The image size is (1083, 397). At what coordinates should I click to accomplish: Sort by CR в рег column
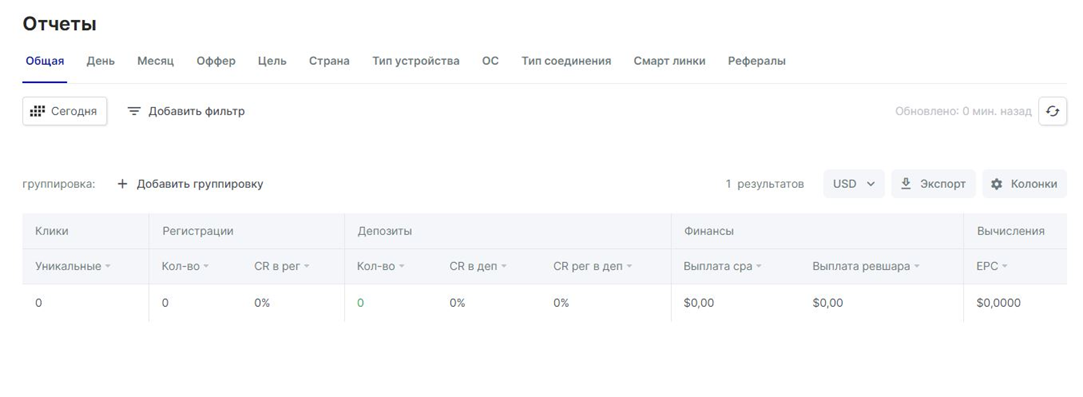pos(282,267)
